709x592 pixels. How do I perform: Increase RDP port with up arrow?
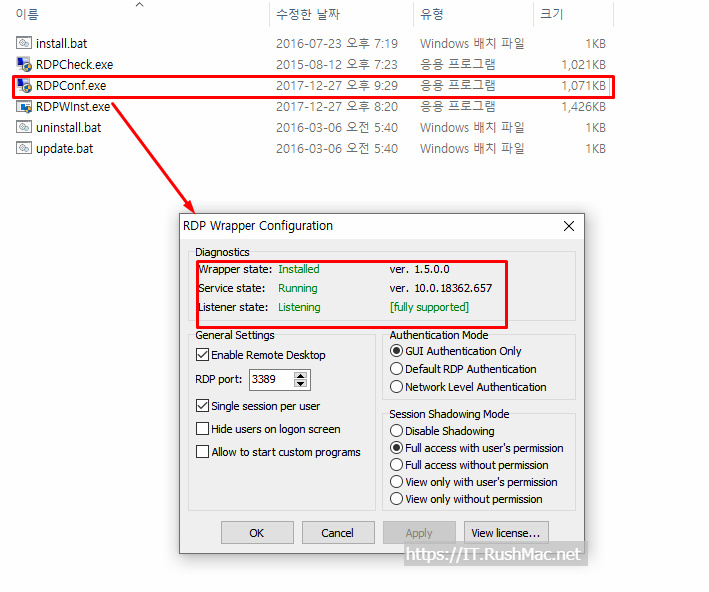pos(300,375)
